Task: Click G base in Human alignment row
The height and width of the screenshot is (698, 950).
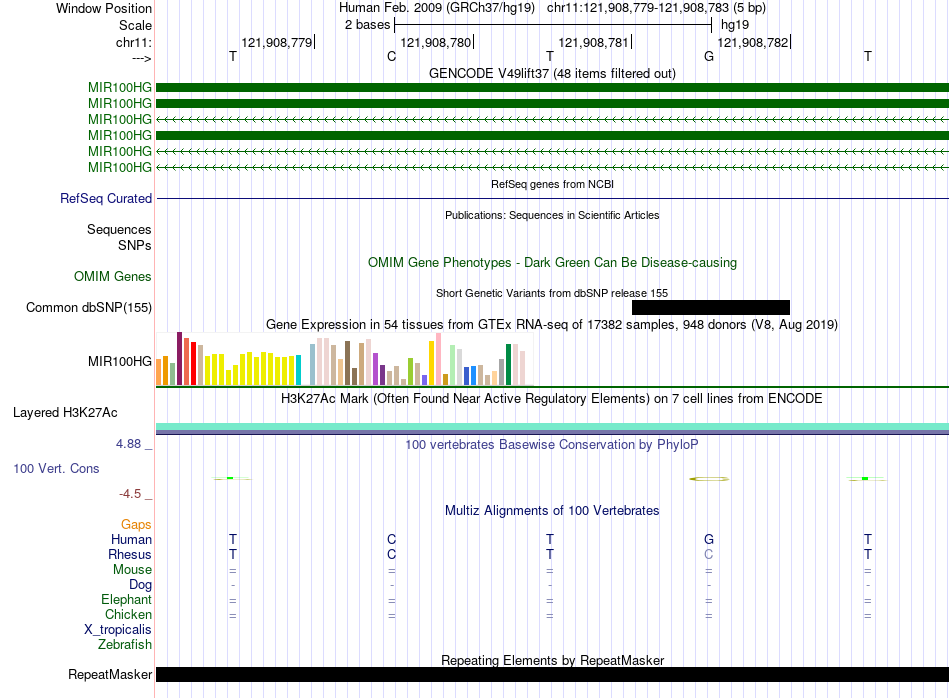Action: (709, 539)
